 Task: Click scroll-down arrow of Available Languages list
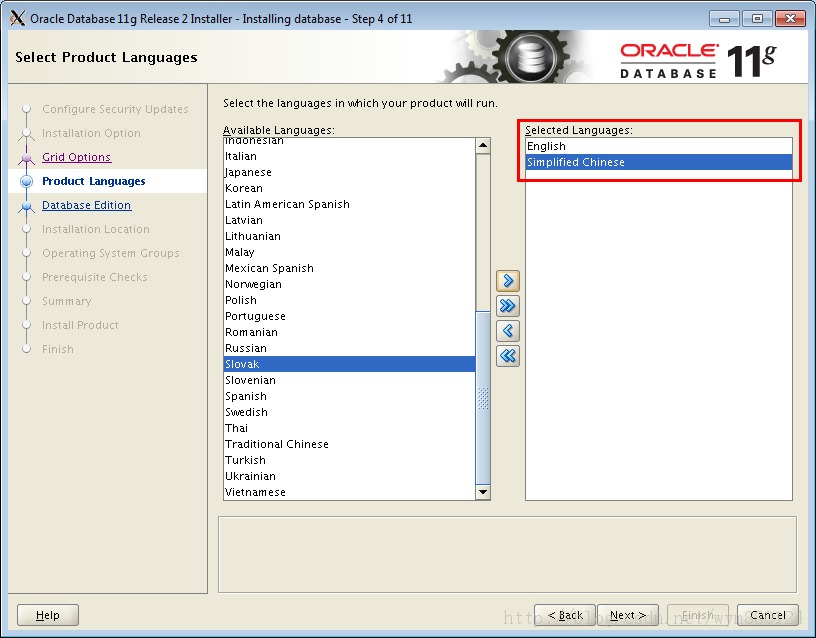pyautogui.click(x=483, y=491)
